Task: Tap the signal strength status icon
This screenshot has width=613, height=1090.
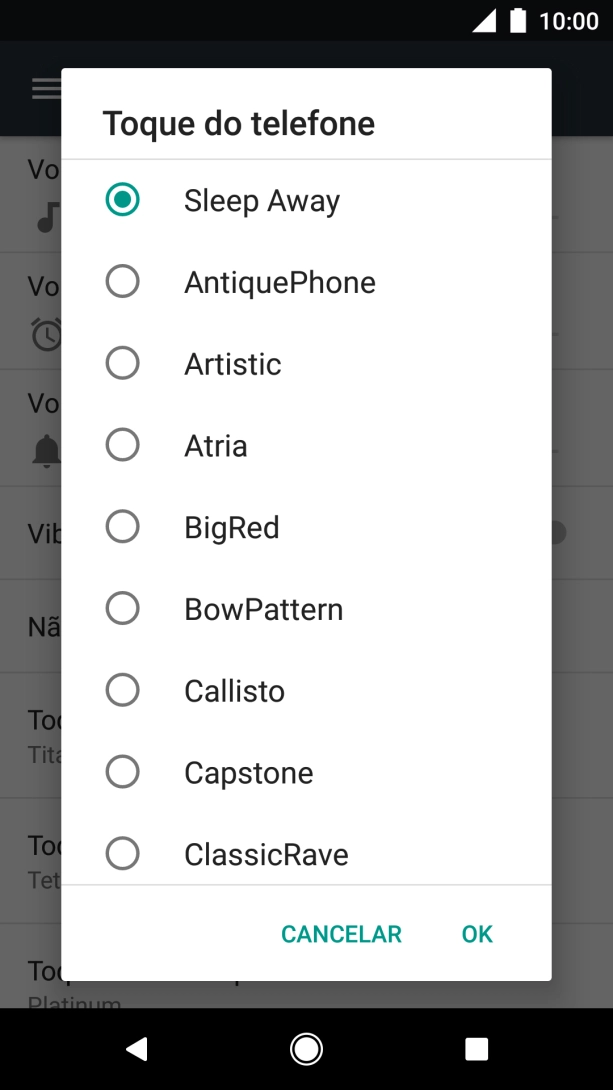Action: [484, 21]
